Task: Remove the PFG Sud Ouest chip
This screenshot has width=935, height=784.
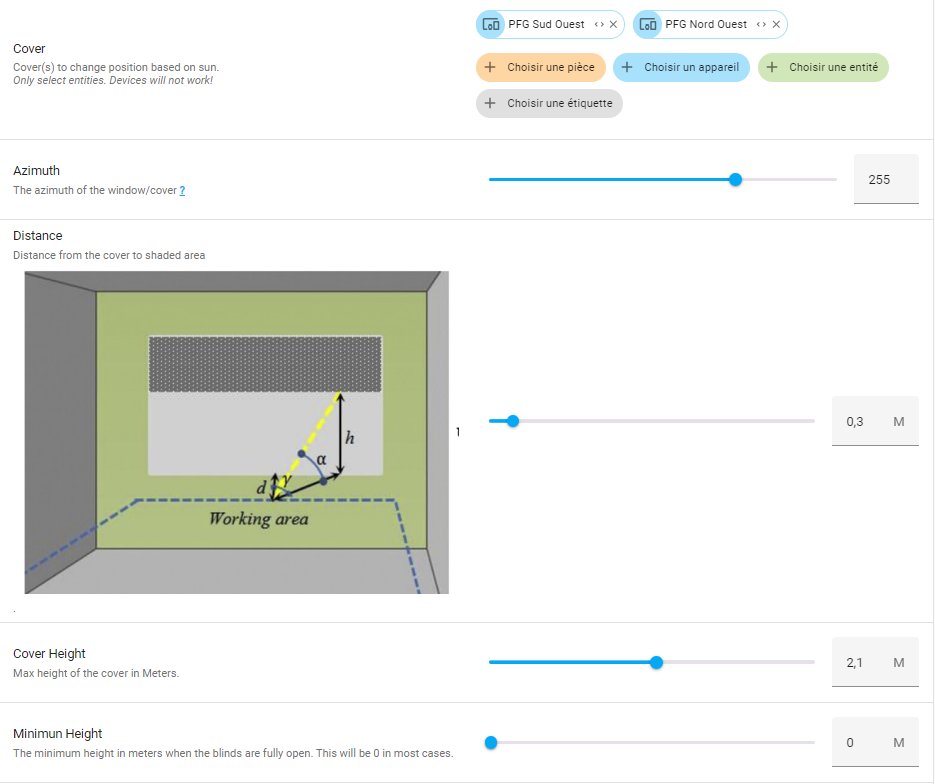Action: click(613, 25)
